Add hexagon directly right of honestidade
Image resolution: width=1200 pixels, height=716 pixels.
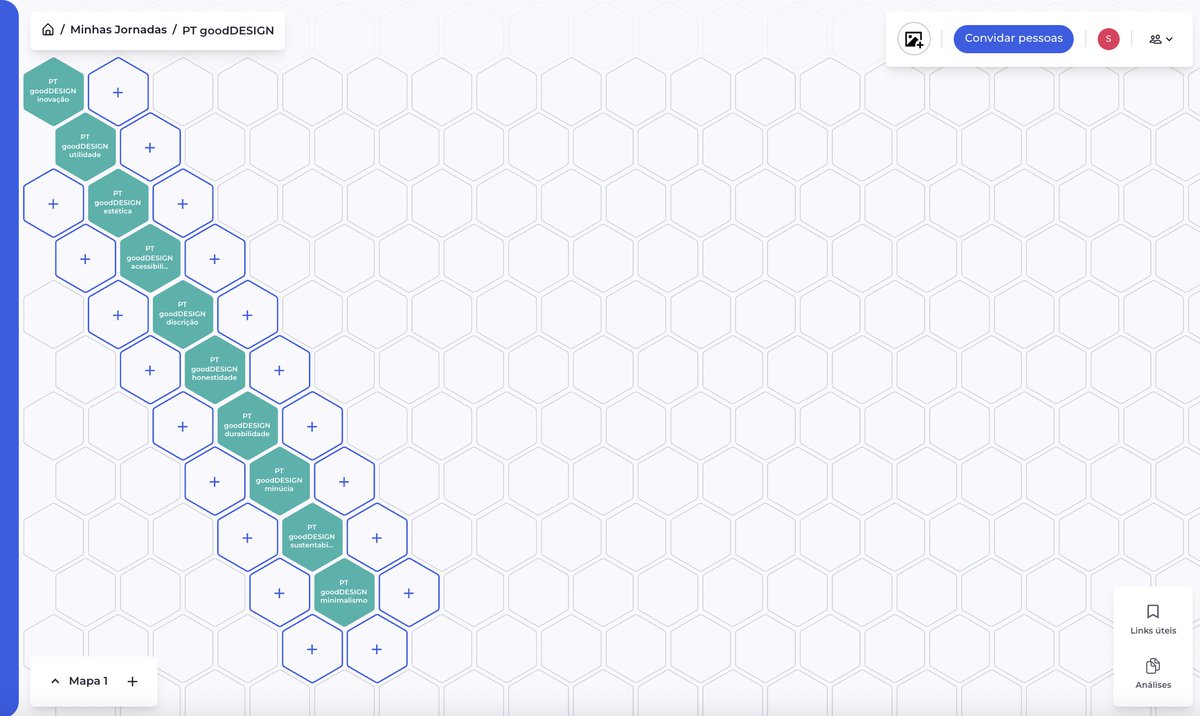(279, 370)
